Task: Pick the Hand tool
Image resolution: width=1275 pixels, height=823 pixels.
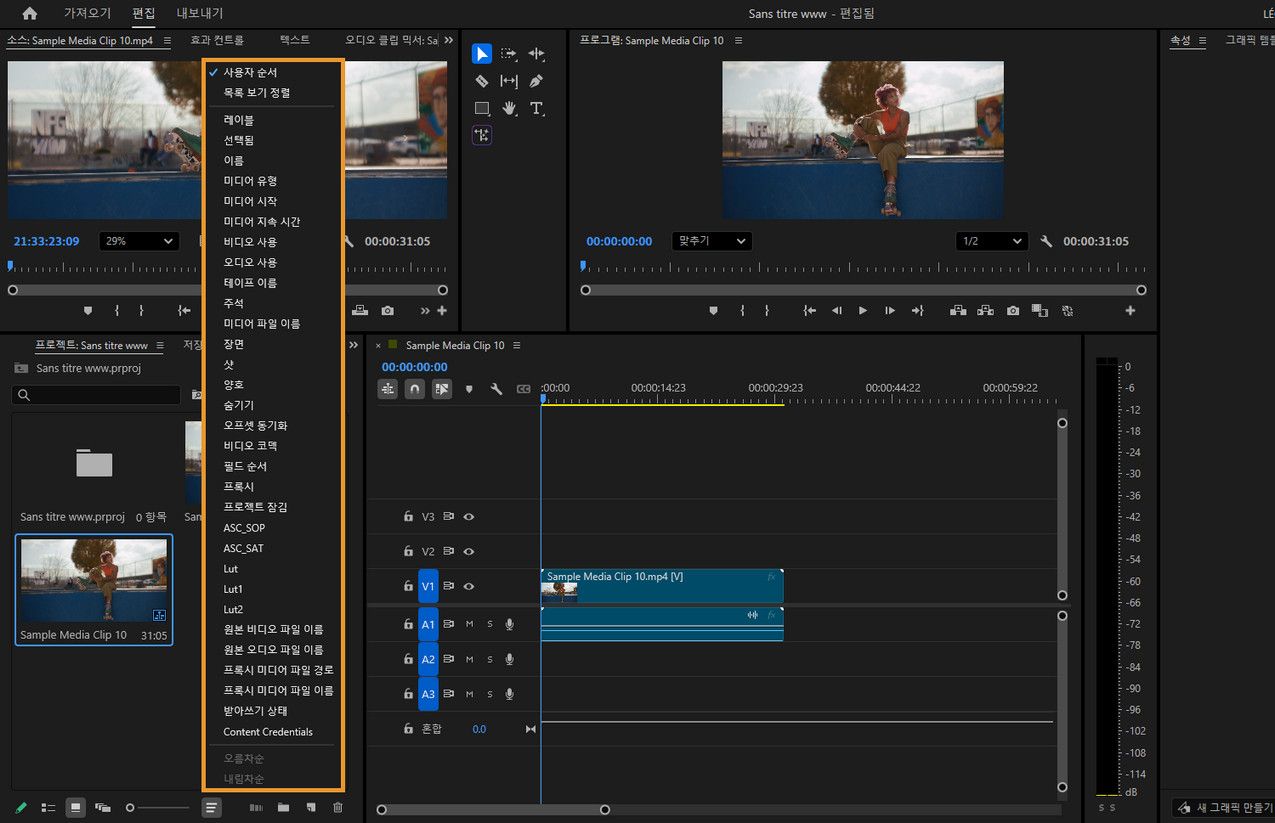Action: click(x=509, y=108)
